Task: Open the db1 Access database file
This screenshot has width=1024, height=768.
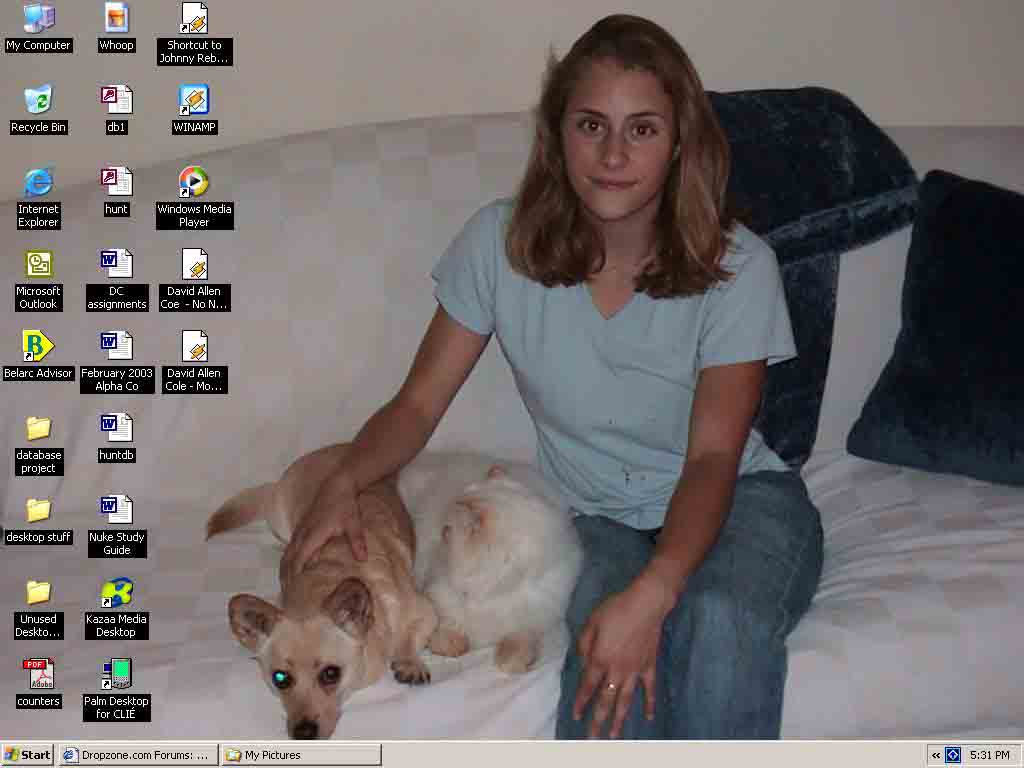Action: pos(116,101)
